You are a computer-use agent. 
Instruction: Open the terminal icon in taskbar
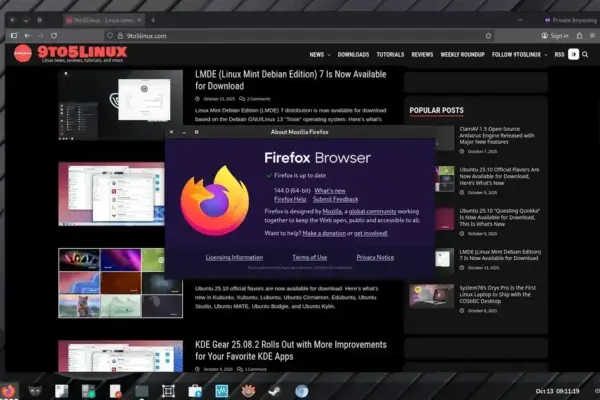(142, 391)
